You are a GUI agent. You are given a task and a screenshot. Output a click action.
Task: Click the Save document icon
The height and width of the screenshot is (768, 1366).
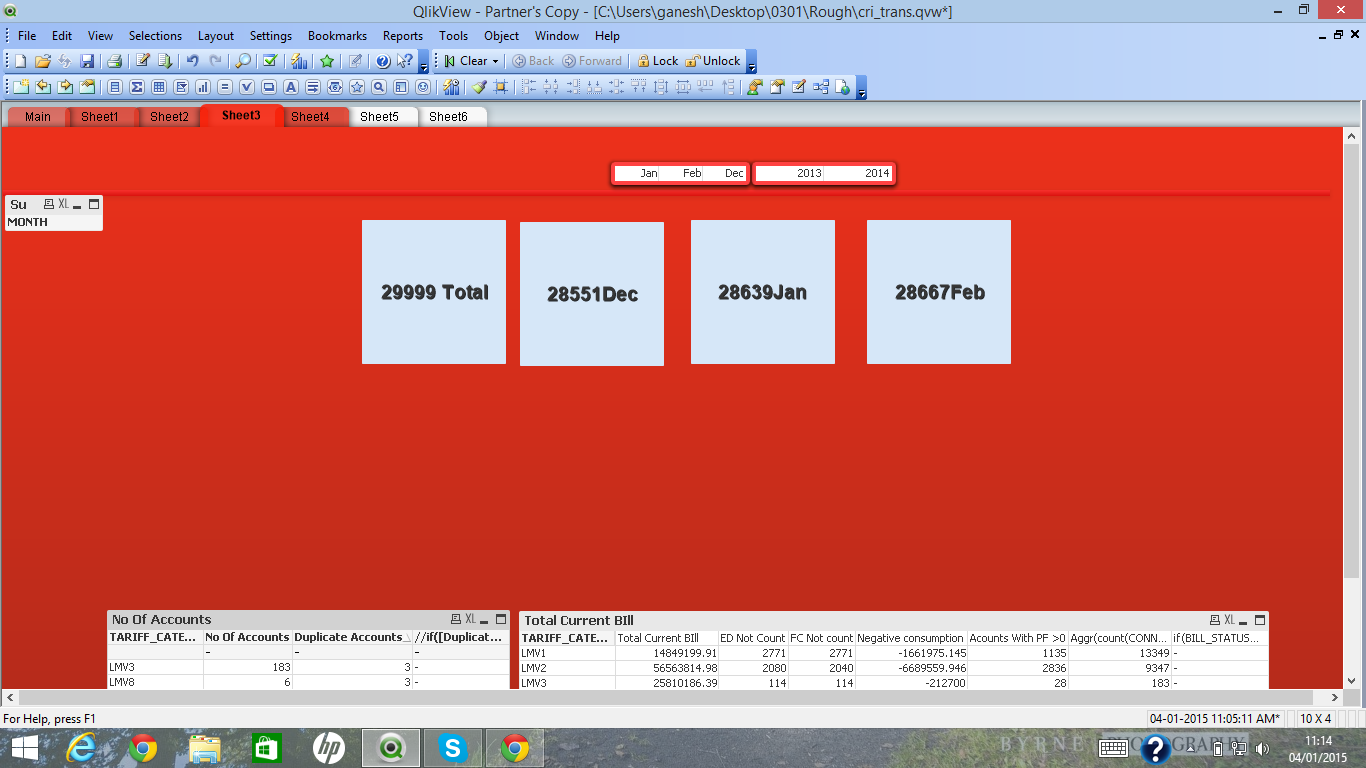(87, 61)
